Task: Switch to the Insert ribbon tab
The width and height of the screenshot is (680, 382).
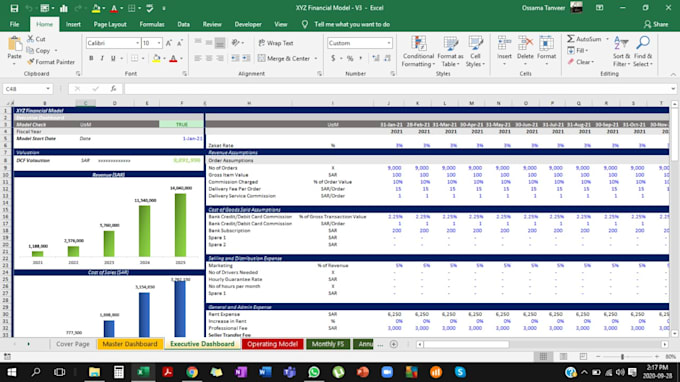Action: (x=73, y=24)
